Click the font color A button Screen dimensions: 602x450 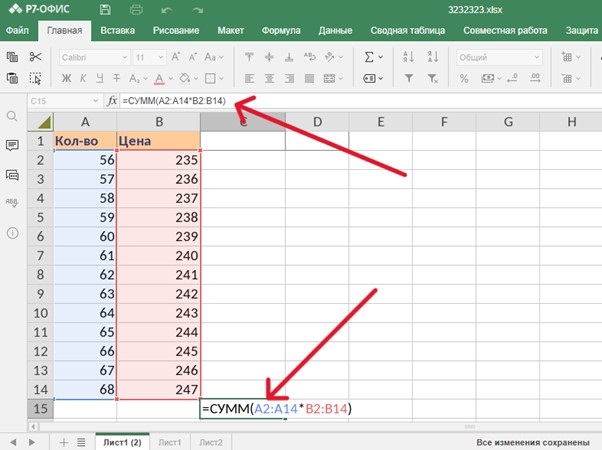point(161,78)
